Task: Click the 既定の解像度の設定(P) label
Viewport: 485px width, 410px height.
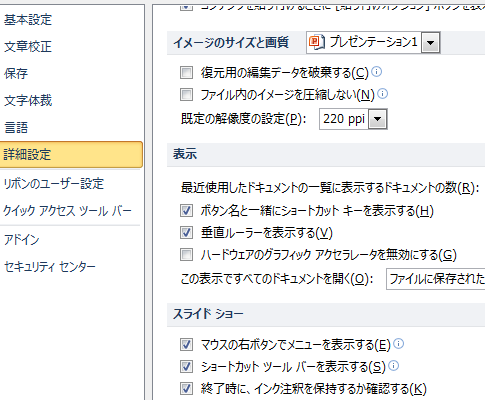Action: [x=244, y=119]
